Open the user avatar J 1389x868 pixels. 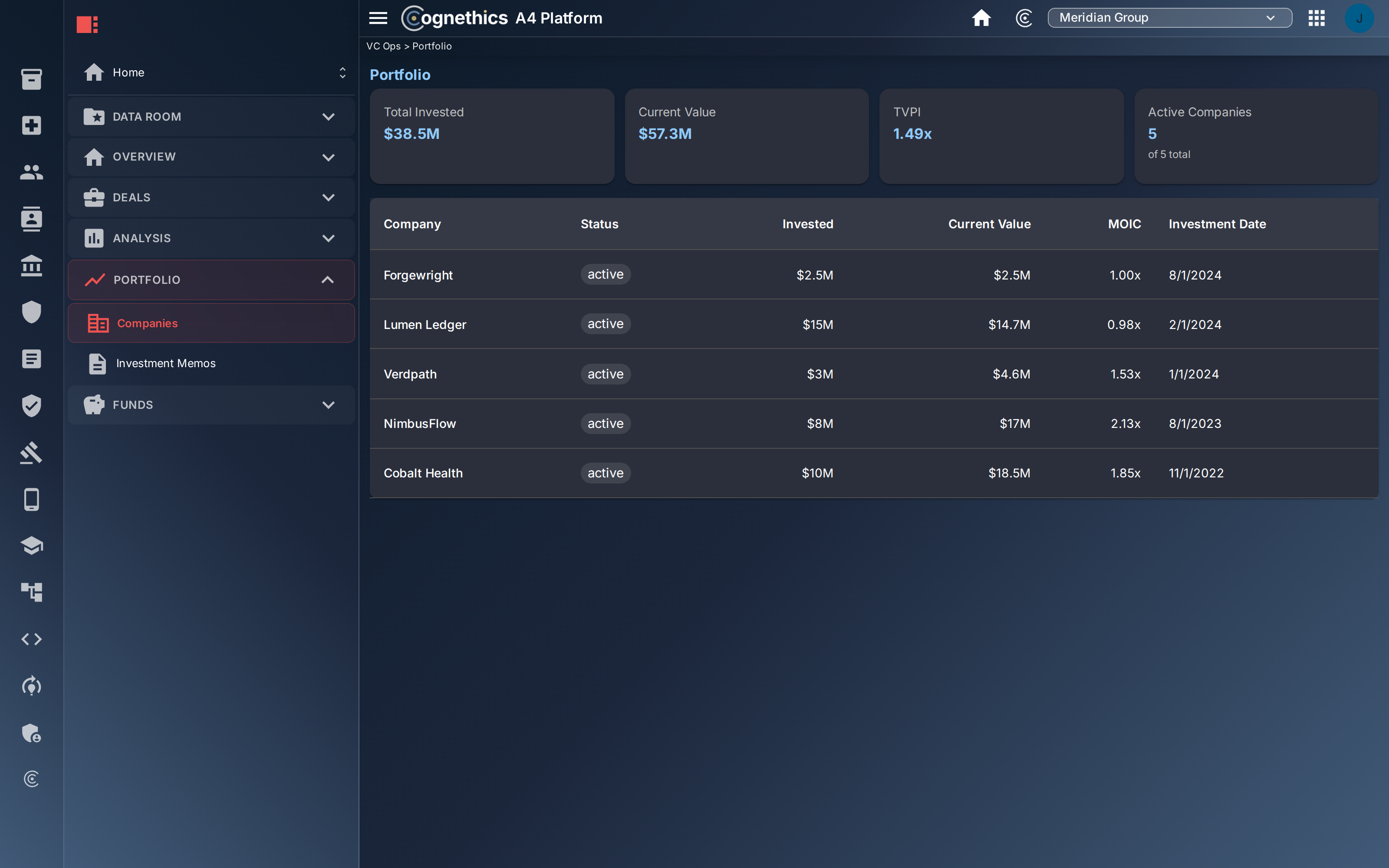point(1359,18)
